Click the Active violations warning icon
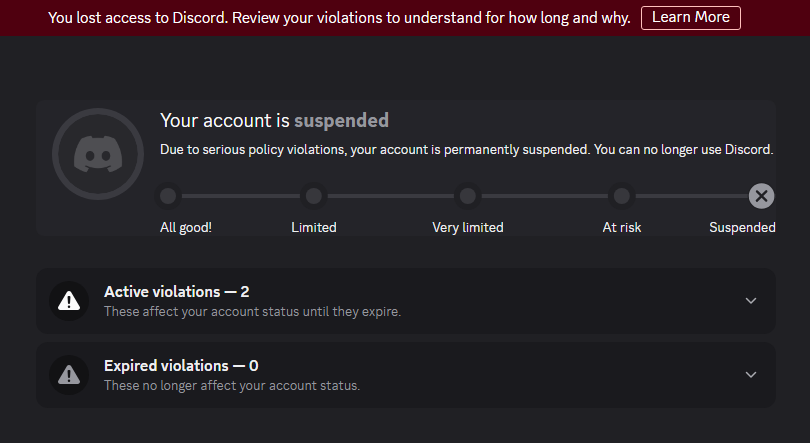 coord(69,300)
